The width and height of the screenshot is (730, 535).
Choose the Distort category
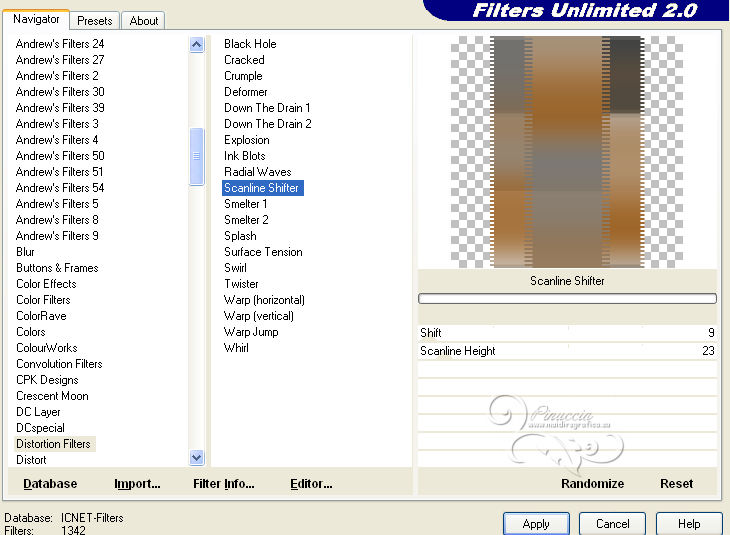click(31, 460)
